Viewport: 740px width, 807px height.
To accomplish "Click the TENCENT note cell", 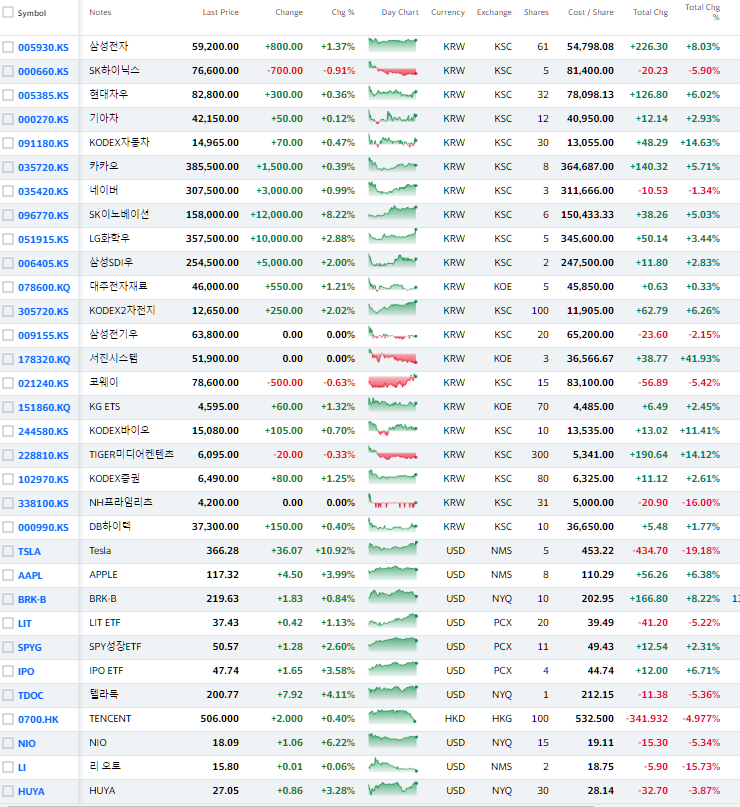I will click(x=110, y=718).
